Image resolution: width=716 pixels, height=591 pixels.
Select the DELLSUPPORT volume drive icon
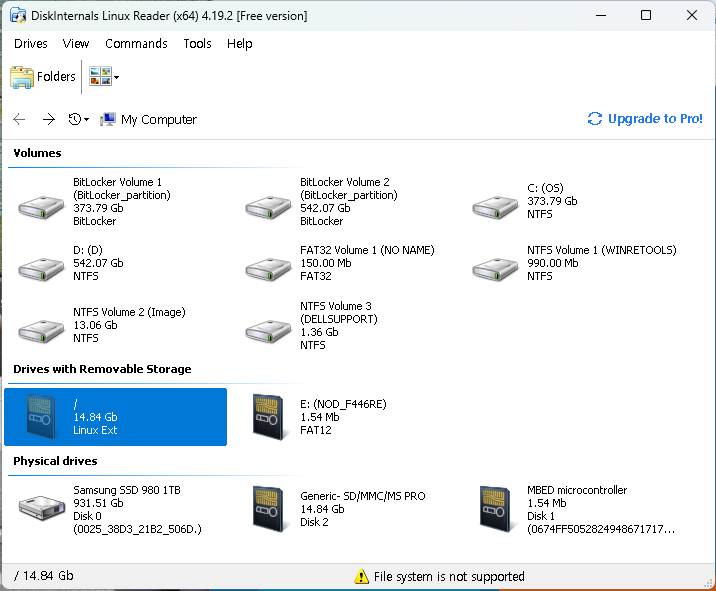click(x=268, y=331)
